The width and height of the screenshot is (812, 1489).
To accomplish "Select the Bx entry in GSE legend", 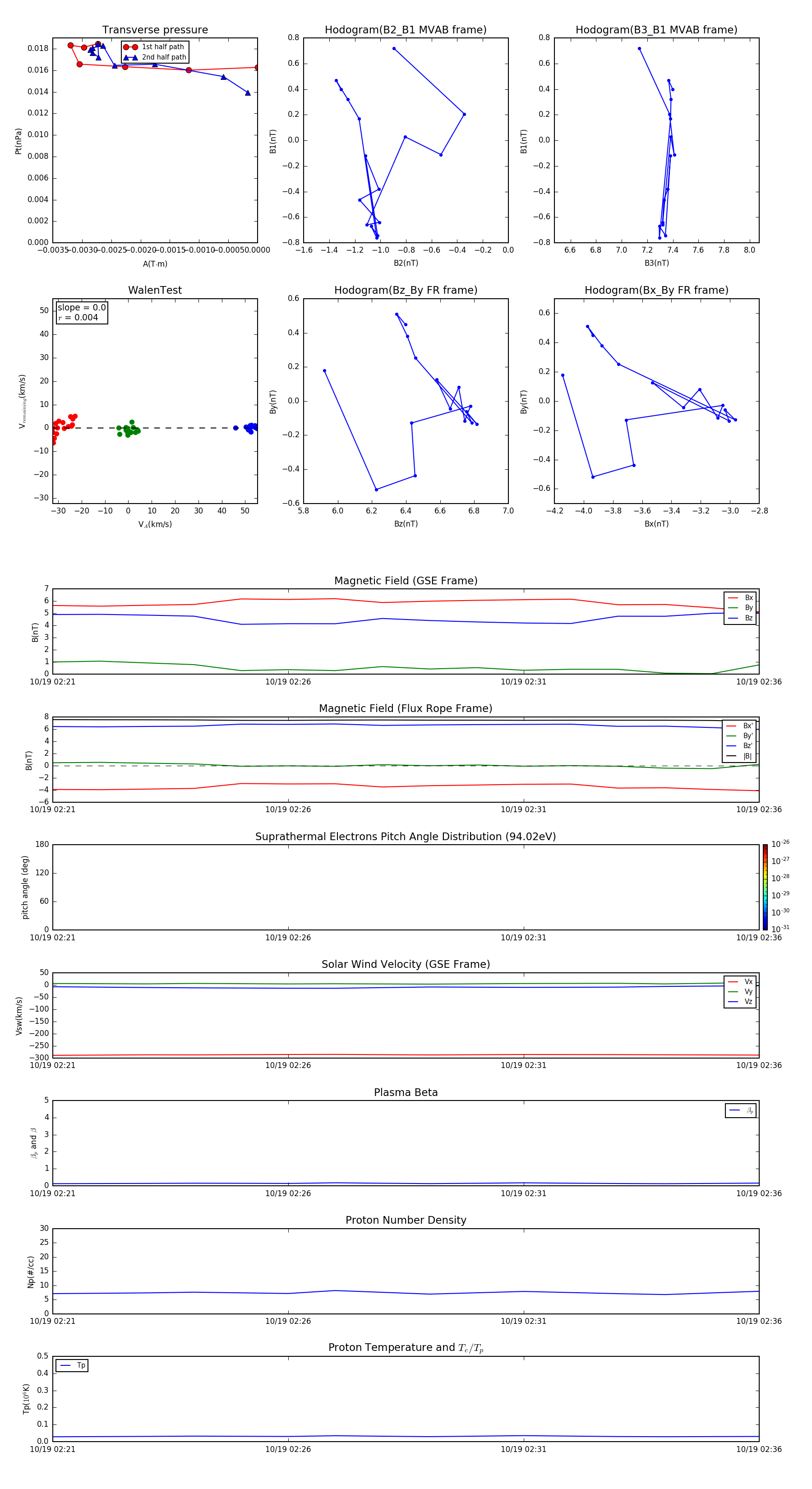I will pos(740,598).
